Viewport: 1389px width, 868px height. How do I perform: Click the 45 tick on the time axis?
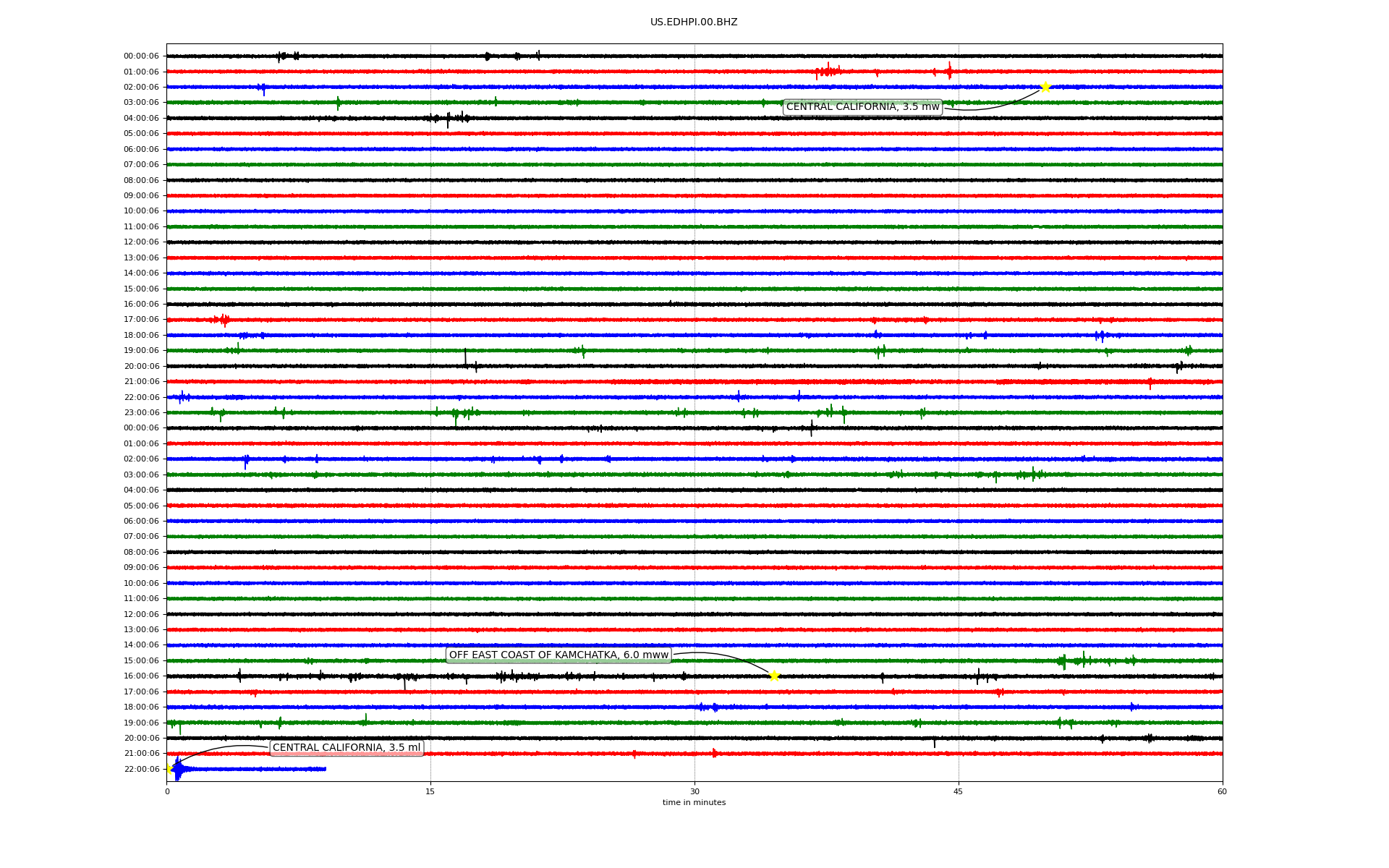pos(959,791)
